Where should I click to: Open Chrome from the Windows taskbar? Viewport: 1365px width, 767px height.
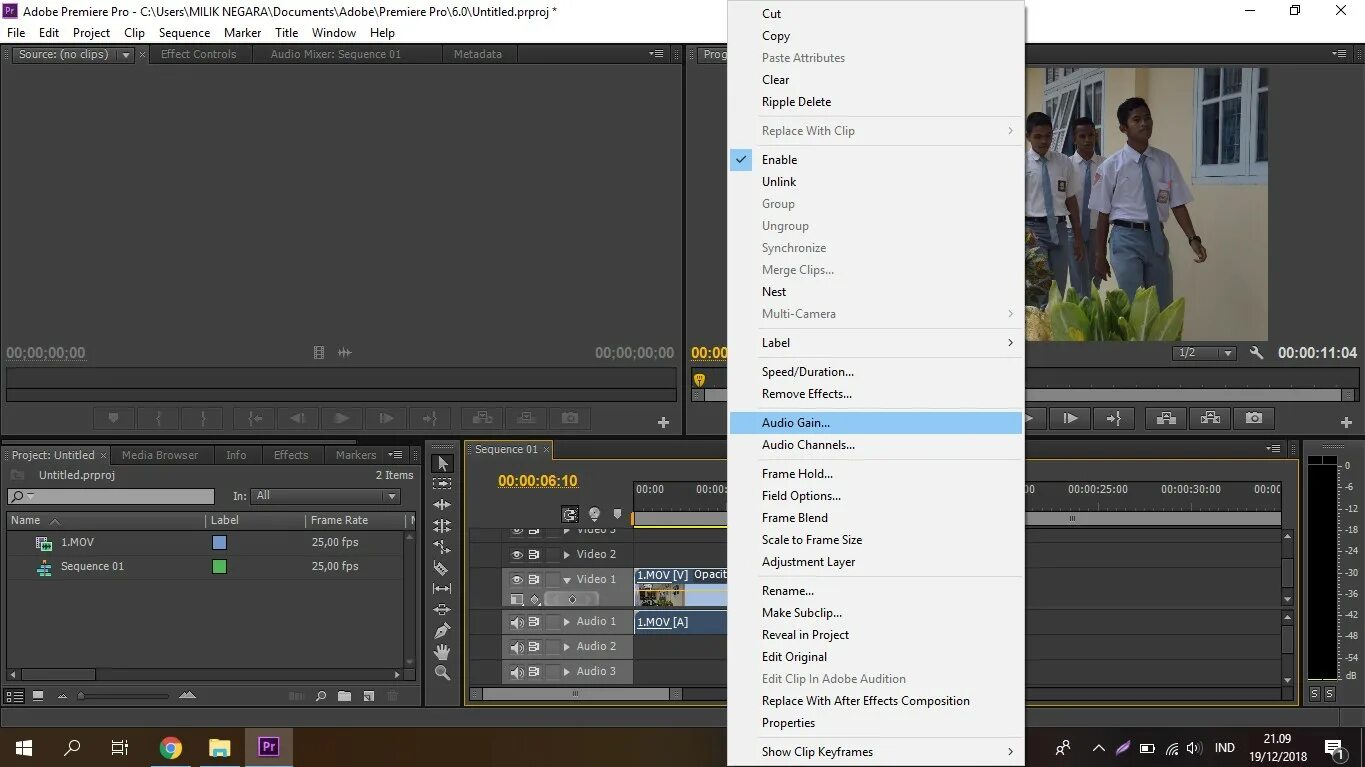click(x=171, y=747)
